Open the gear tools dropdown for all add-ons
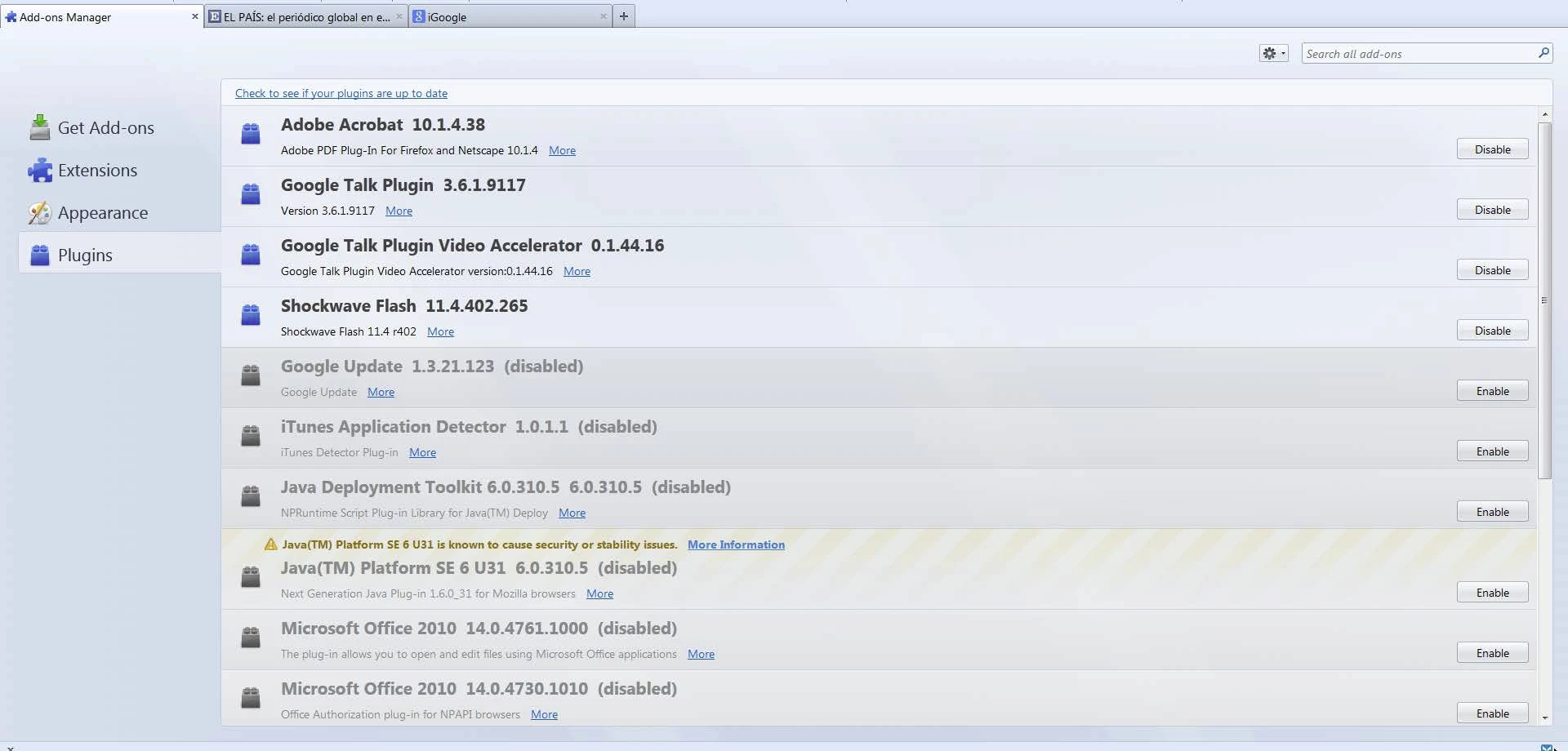 click(1273, 53)
